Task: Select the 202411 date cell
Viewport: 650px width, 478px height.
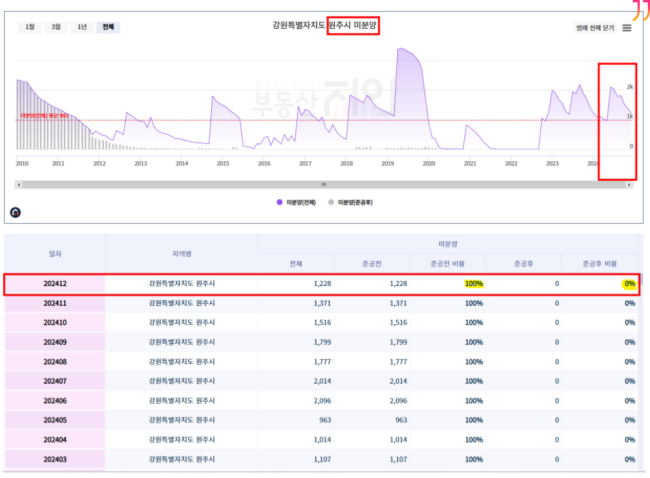Action: (55, 303)
